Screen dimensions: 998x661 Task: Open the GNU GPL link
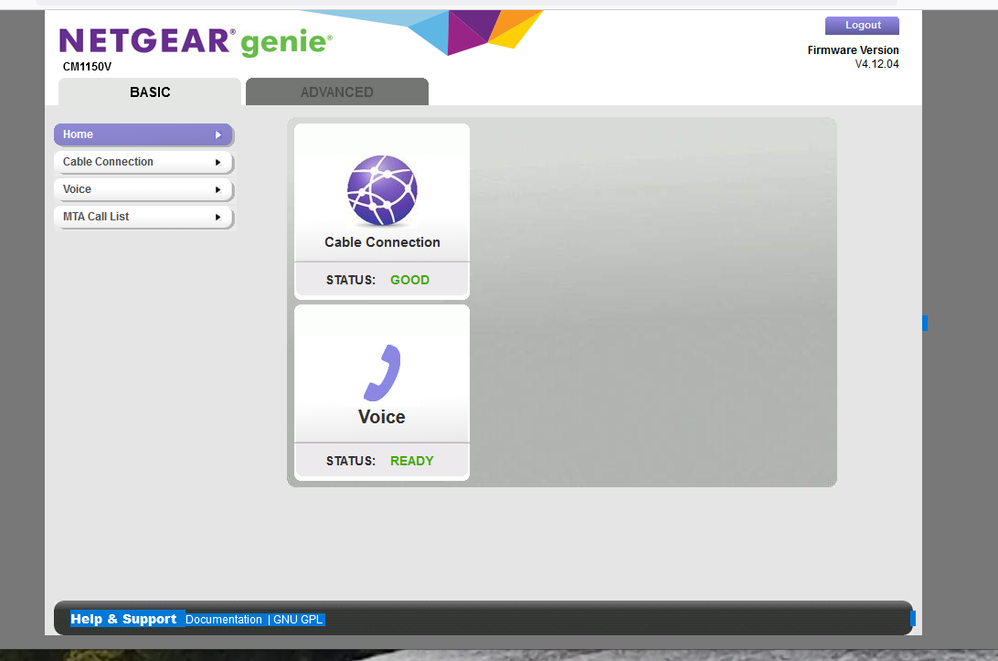298,620
